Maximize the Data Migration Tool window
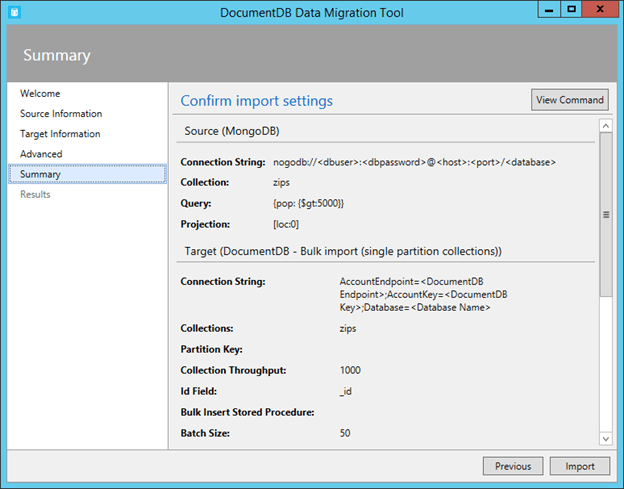Image resolution: width=624 pixels, height=489 pixels. click(570, 9)
